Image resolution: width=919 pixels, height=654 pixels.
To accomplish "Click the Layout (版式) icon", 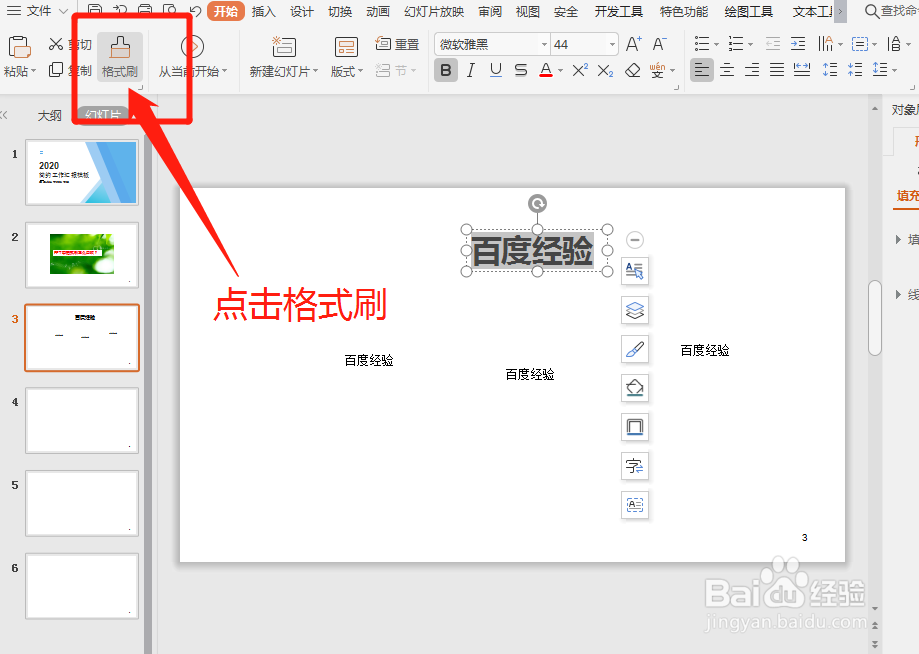I will pyautogui.click(x=346, y=47).
